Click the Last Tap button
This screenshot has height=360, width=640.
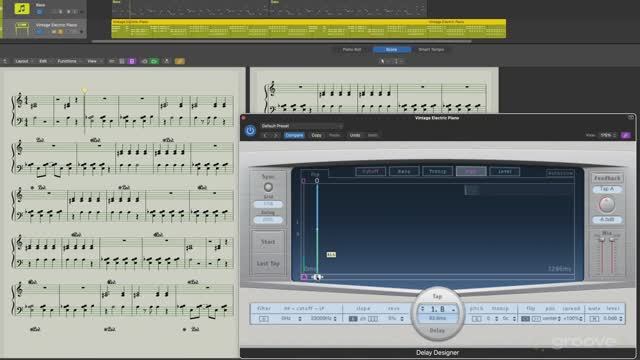(268, 264)
